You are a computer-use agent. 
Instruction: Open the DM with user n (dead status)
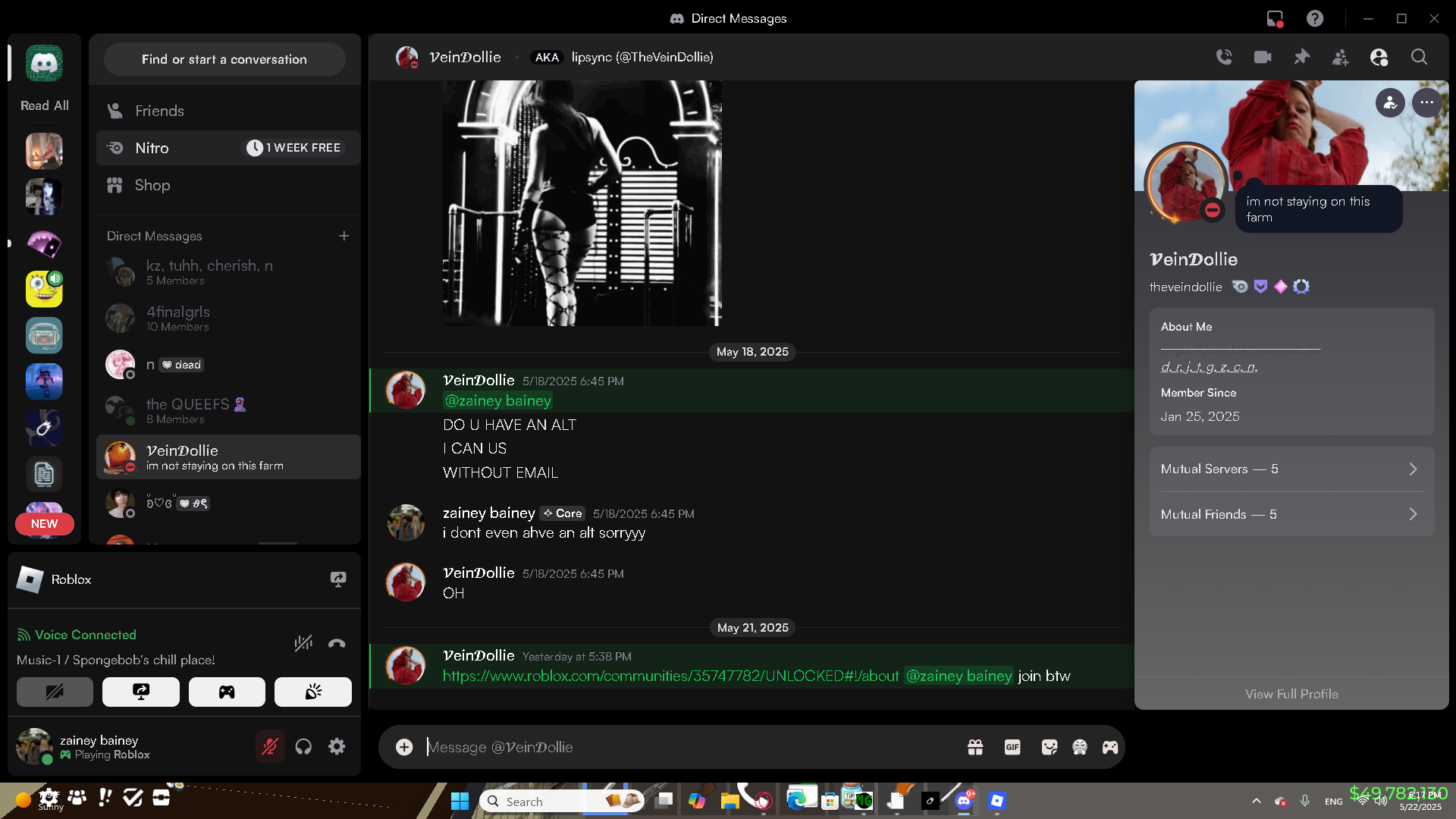(x=228, y=365)
